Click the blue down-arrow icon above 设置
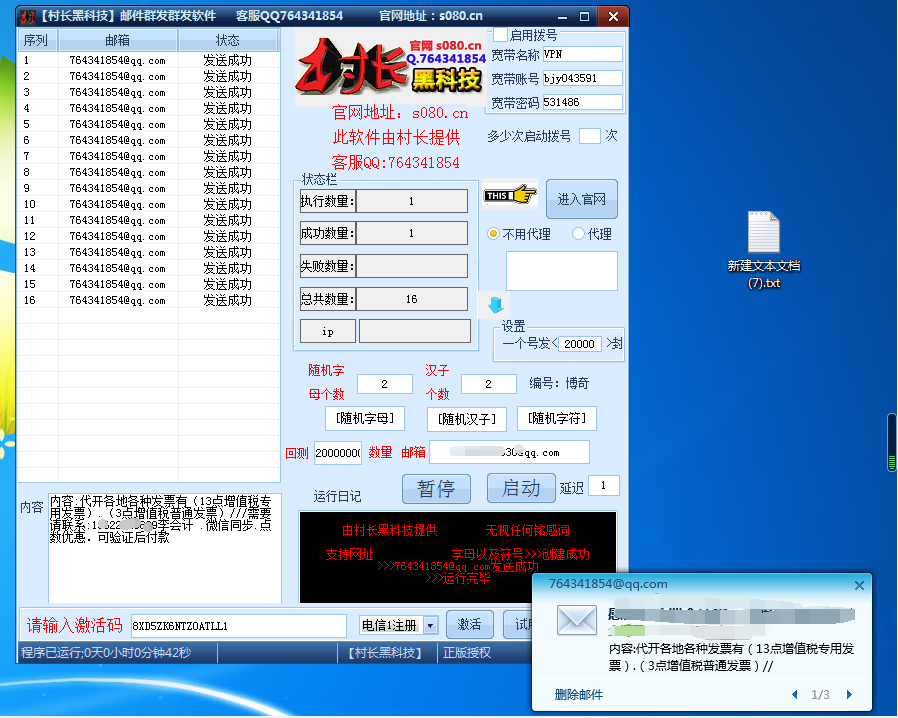 (x=494, y=306)
